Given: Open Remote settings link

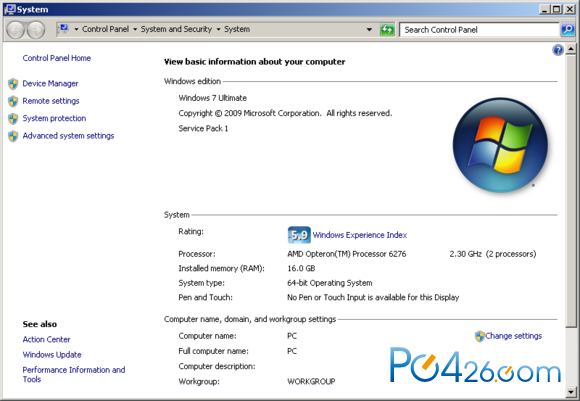Looking at the screenshot, I should pyautogui.click(x=51, y=101).
